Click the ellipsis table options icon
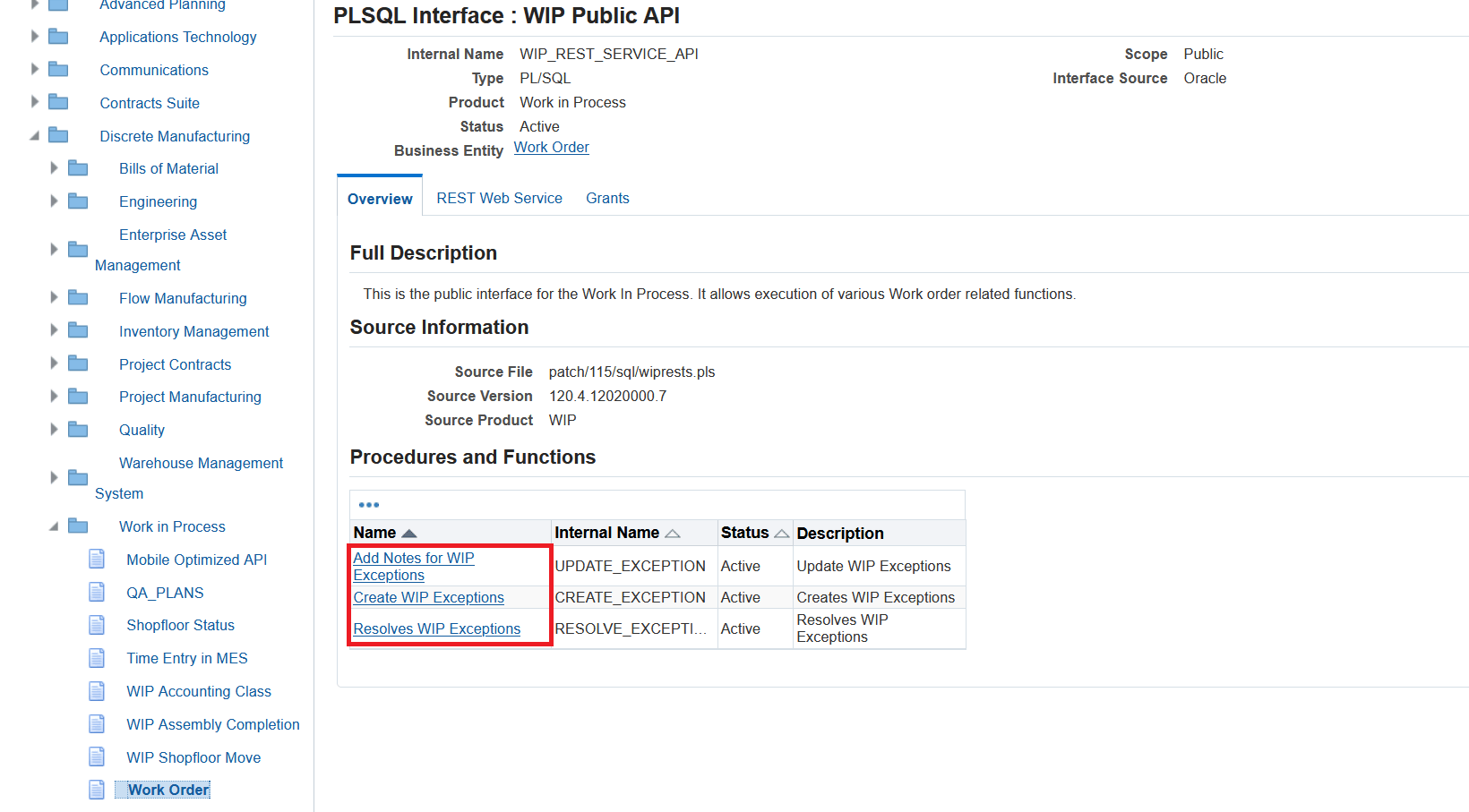The width and height of the screenshot is (1469, 812). [x=369, y=504]
